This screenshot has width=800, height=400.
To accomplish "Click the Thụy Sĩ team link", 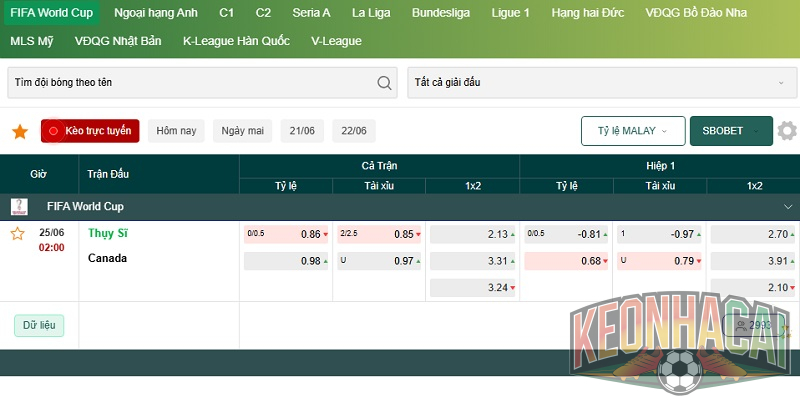I will click(x=108, y=233).
